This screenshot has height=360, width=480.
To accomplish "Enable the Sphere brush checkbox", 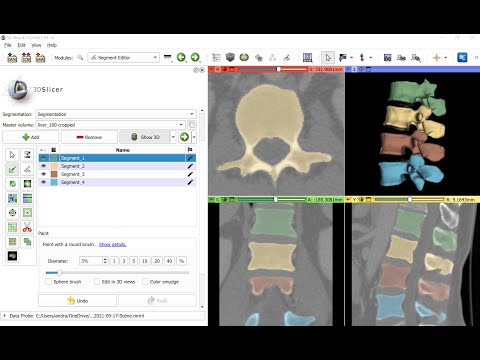I will pos(49,282).
